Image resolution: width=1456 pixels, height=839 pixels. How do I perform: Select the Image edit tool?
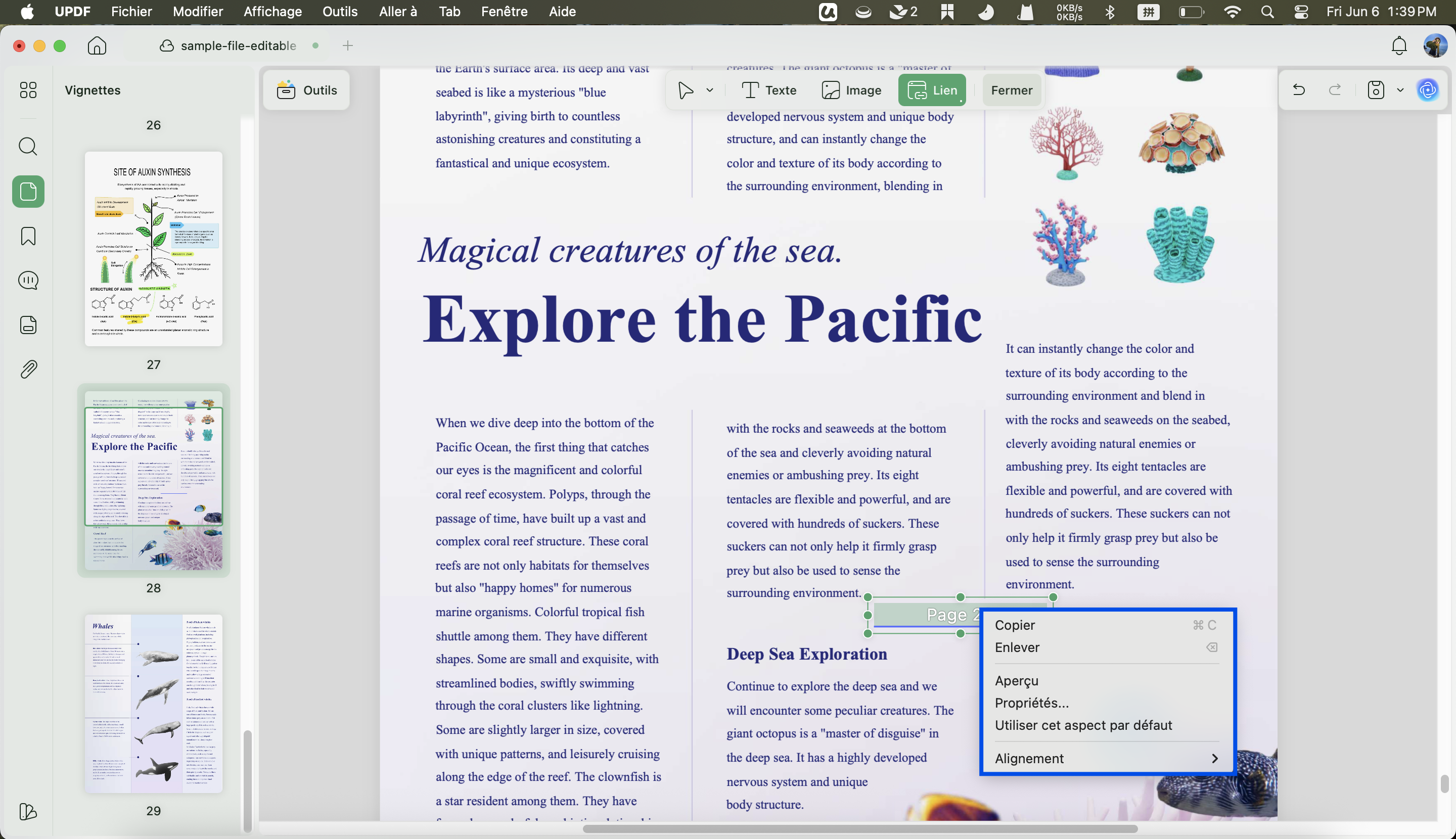tap(851, 90)
